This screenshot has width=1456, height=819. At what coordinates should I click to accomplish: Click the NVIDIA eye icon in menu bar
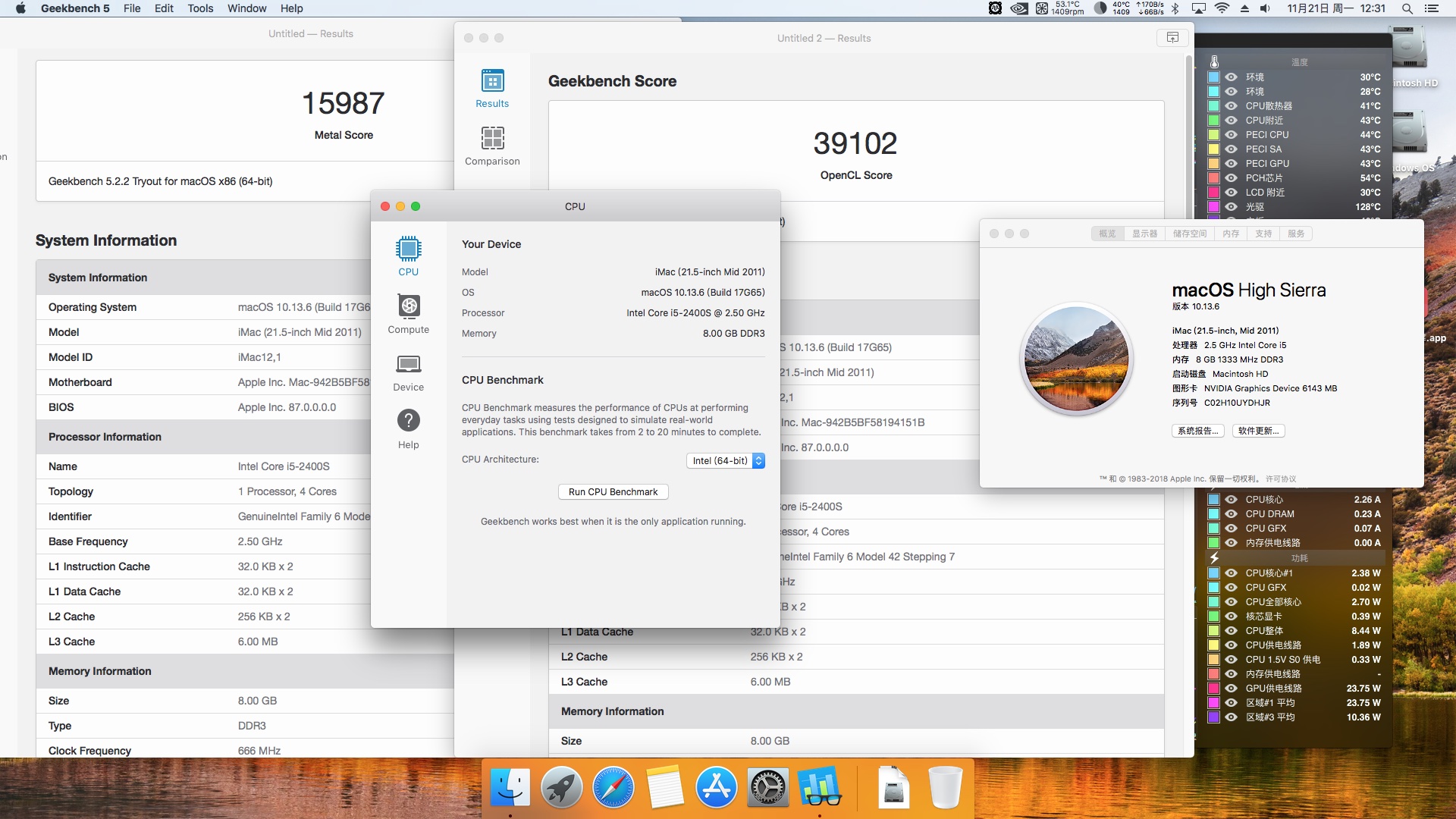(x=1019, y=8)
